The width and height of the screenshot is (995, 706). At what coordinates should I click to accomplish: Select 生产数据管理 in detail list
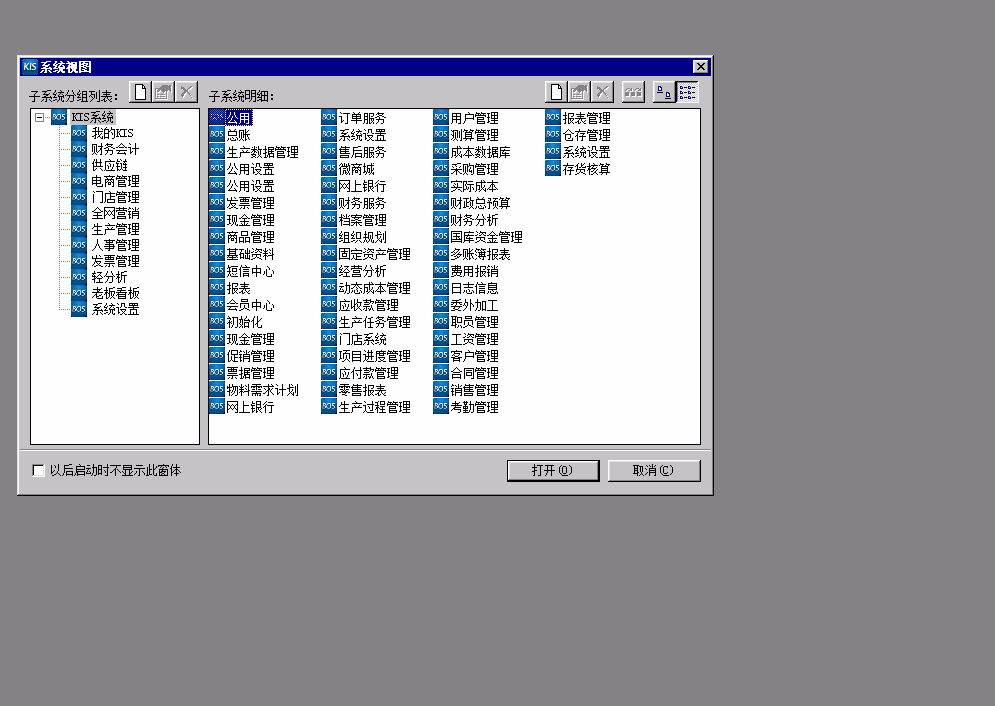pos(262,152)
